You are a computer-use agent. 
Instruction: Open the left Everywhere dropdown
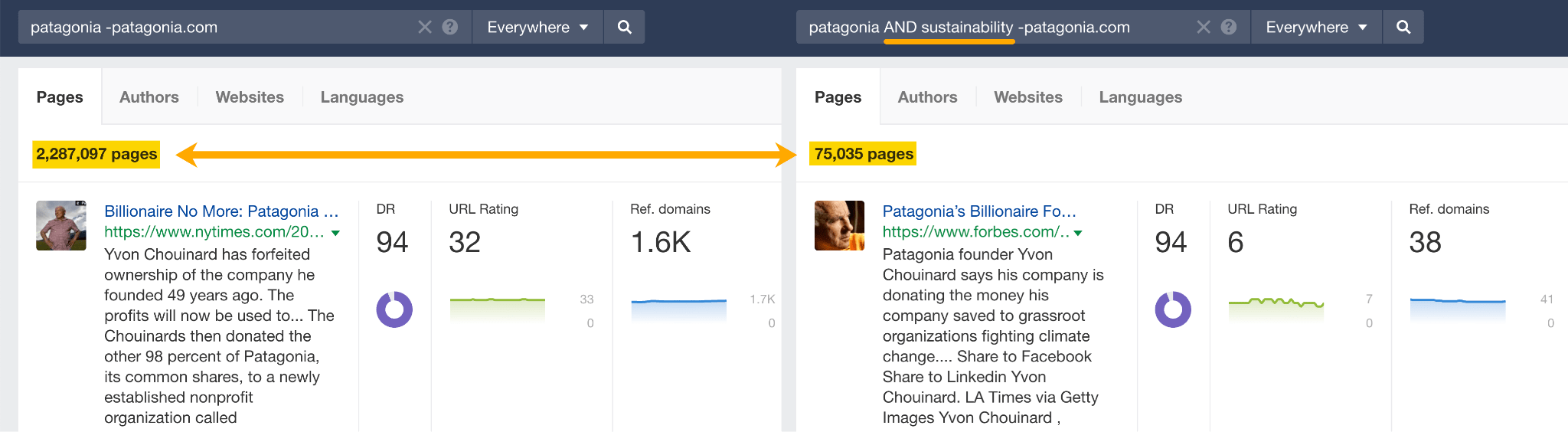[x=537, y=28]
